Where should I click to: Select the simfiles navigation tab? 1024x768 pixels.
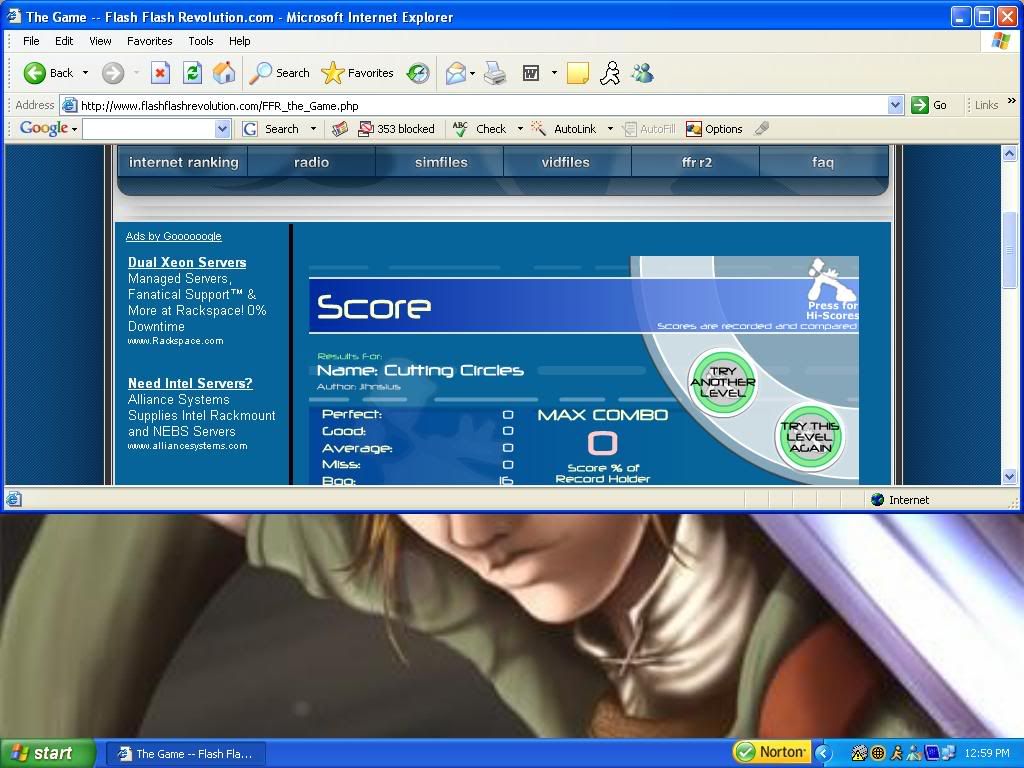441,162
